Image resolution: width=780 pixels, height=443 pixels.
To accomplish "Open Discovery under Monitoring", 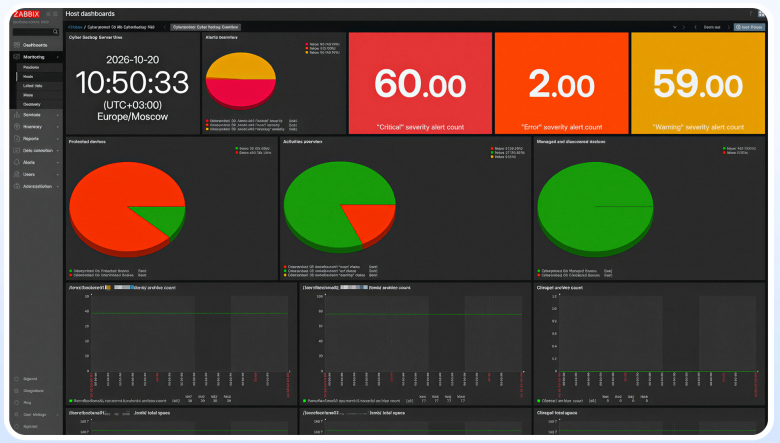I will point(32,104).
